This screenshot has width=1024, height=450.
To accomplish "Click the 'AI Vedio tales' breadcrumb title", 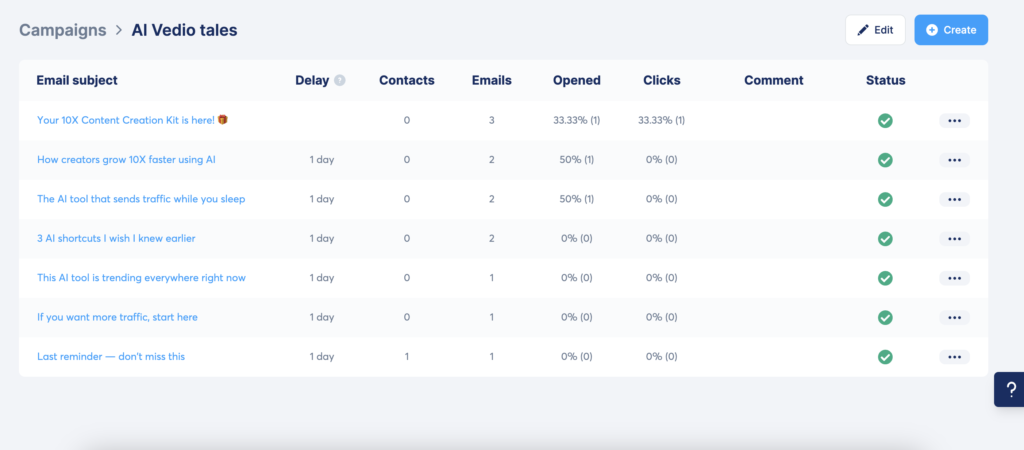I will click(184, 30).
